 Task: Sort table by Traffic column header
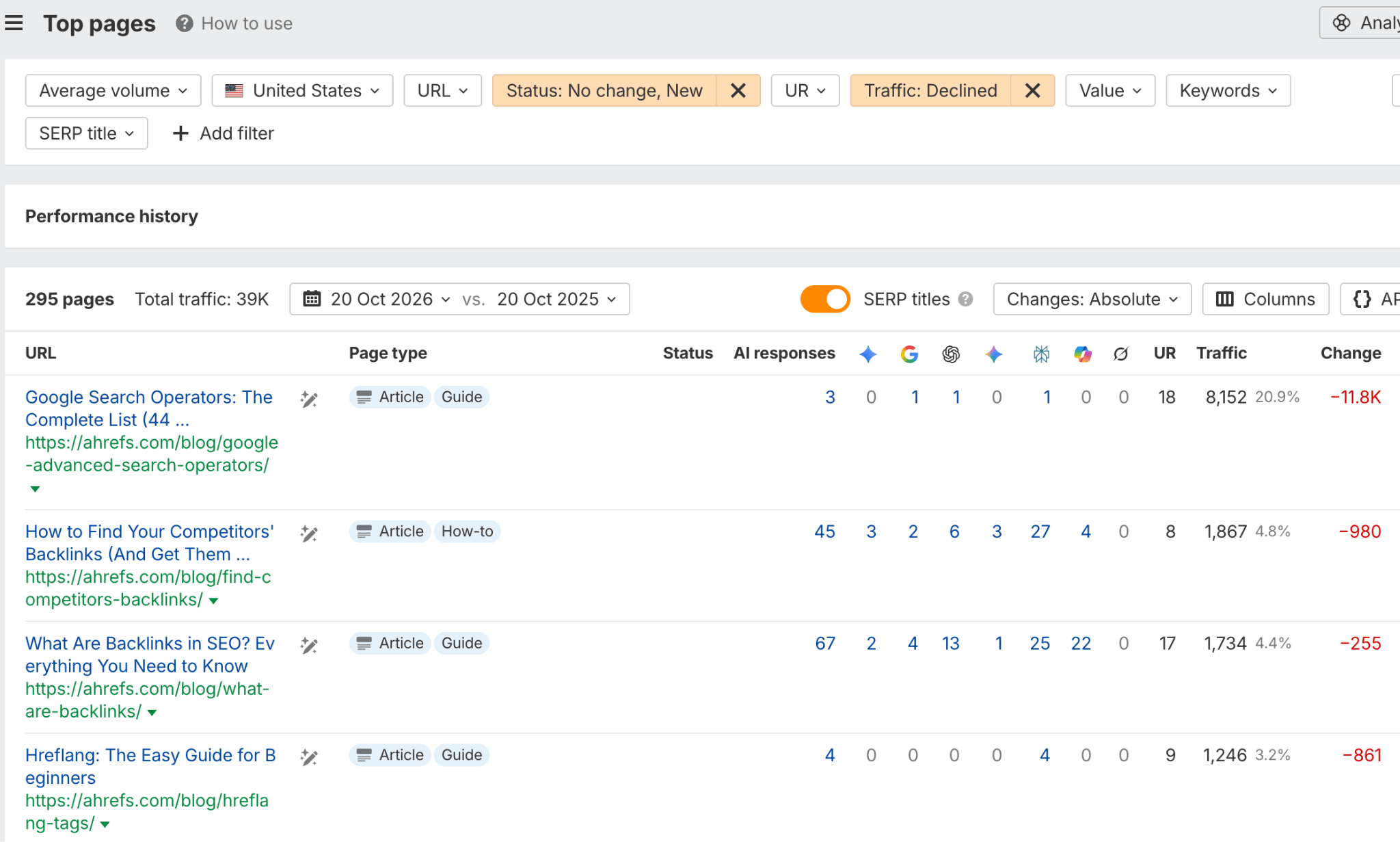click(x=1222, y=353)
